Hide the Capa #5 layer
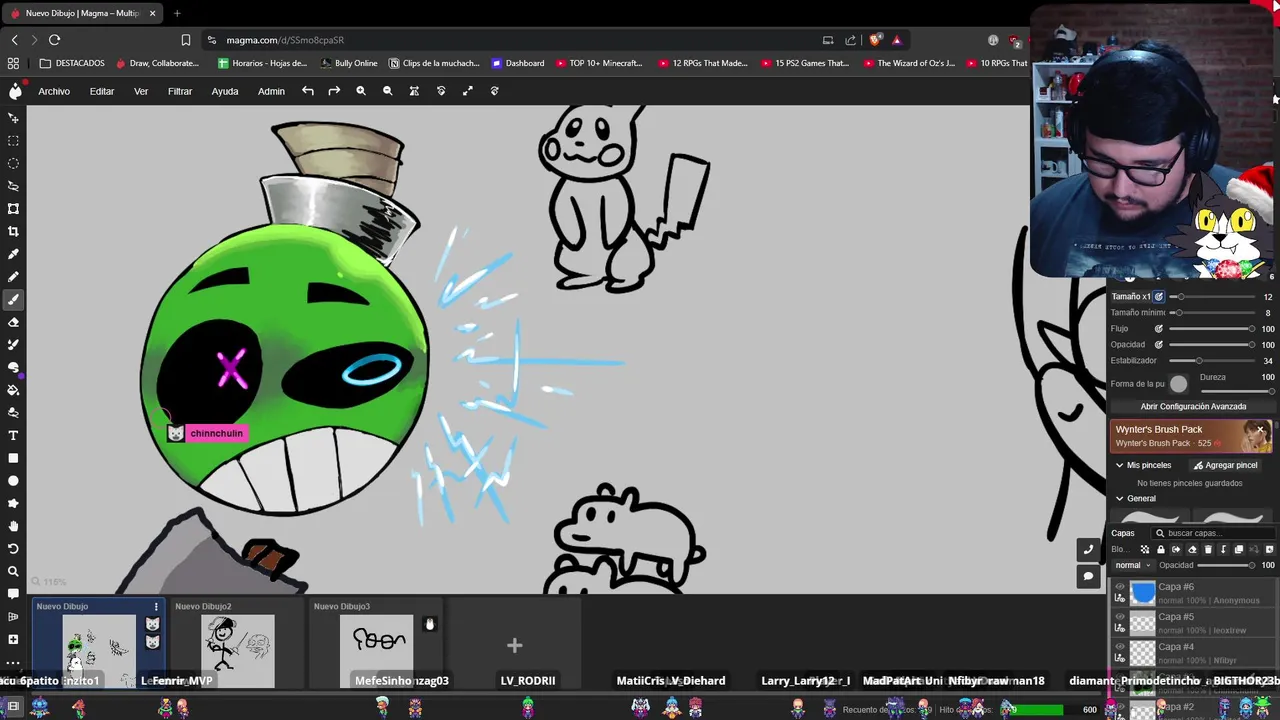Image resolution: width=1280 pixels, height=720 pixels. click(1120, 618)
